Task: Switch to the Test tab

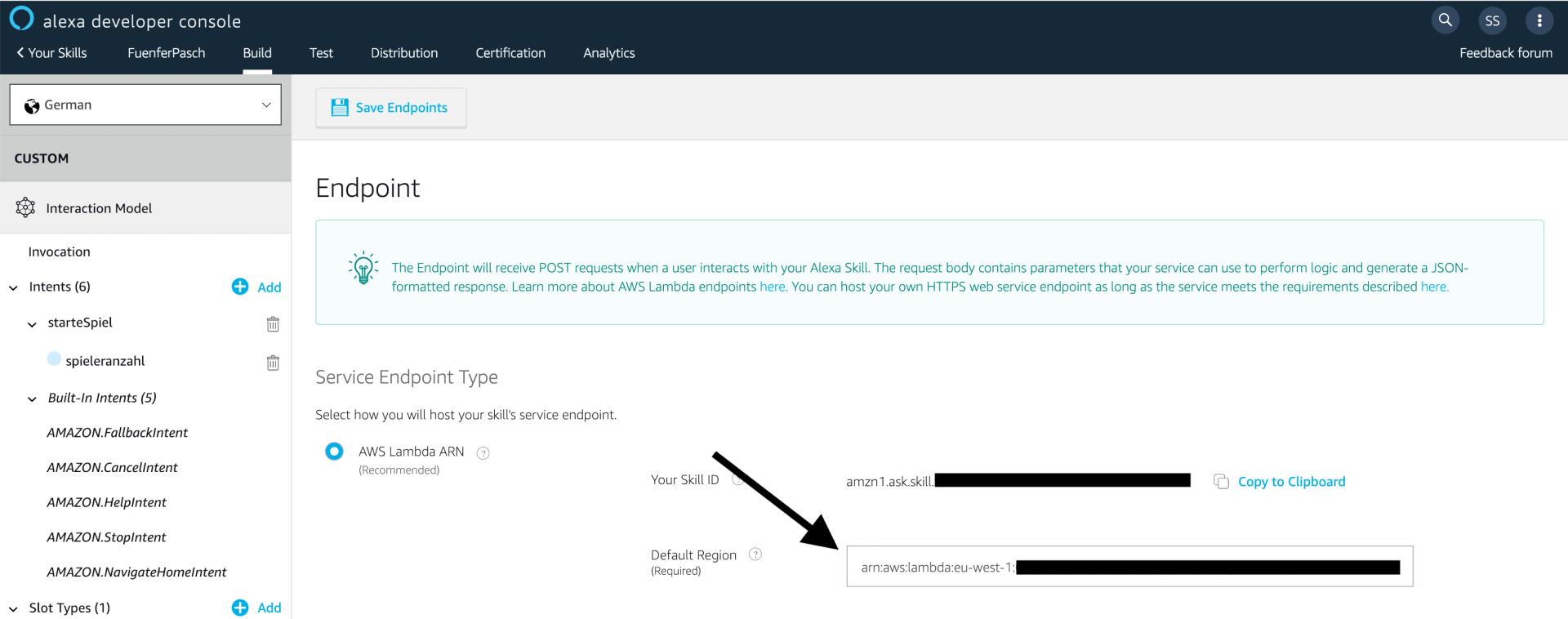Action: 321,53
